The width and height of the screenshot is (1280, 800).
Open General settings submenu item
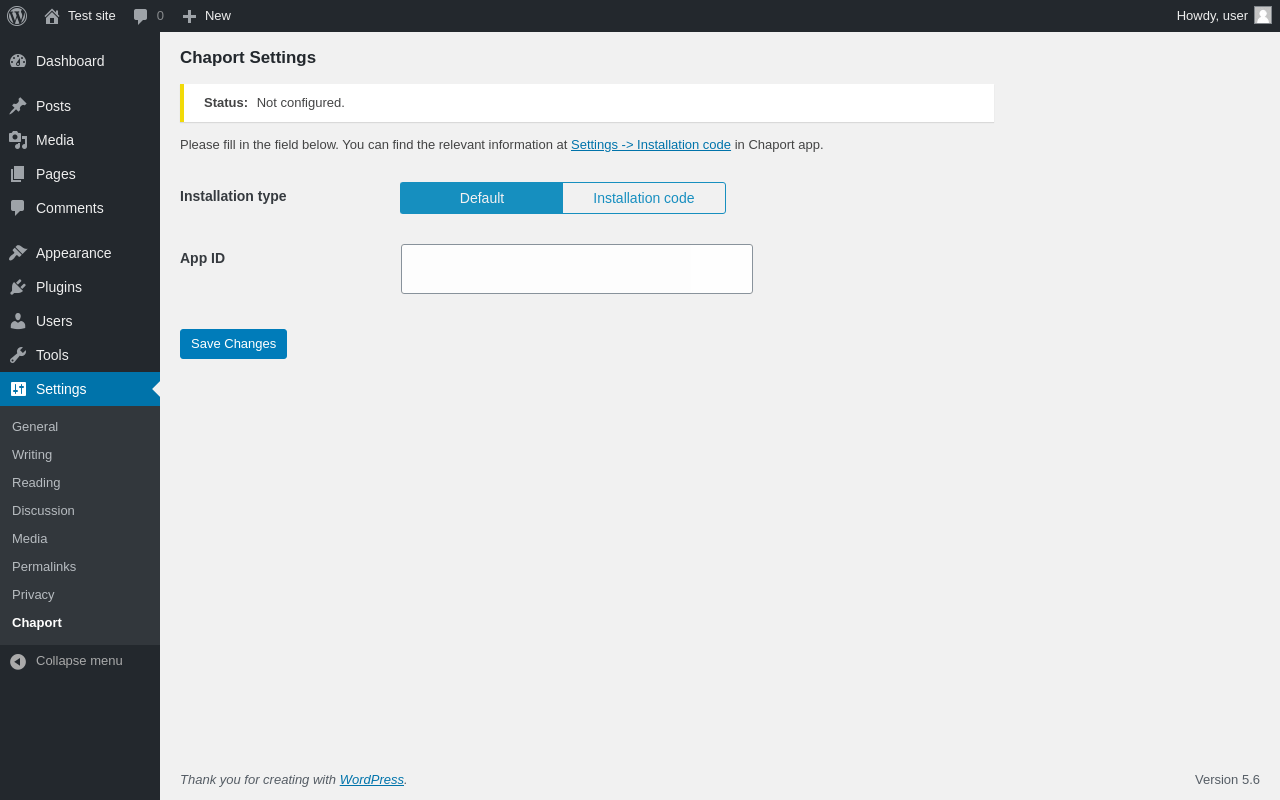pos(35,427)
